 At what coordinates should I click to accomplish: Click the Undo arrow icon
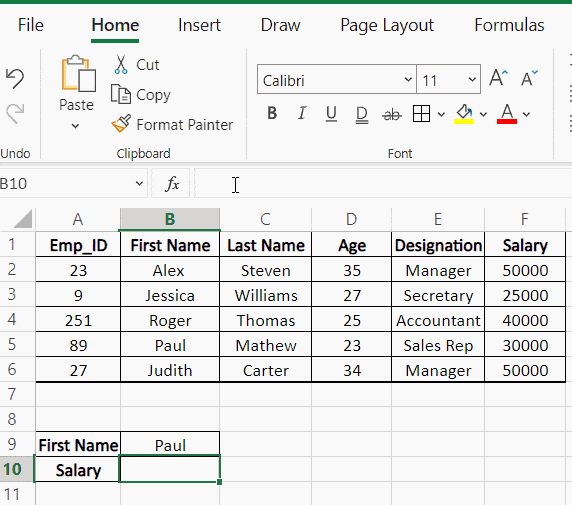click(x=15, y=78)
